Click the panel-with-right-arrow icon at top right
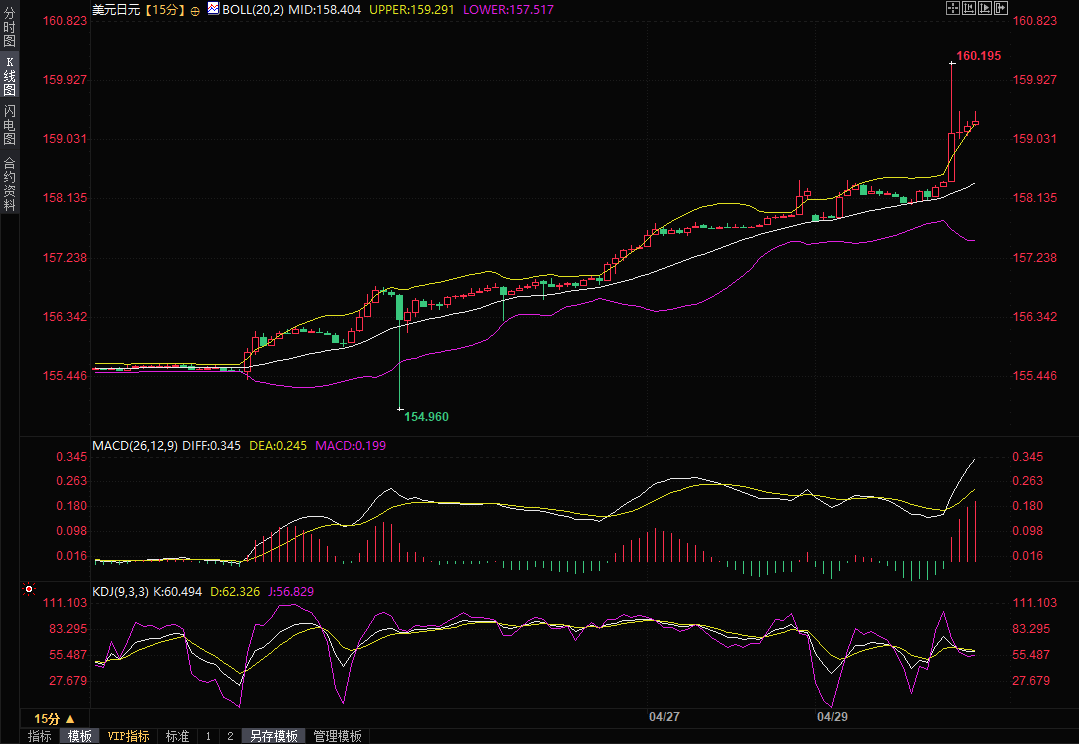The image size is (1079, 744). point(1000,8)
